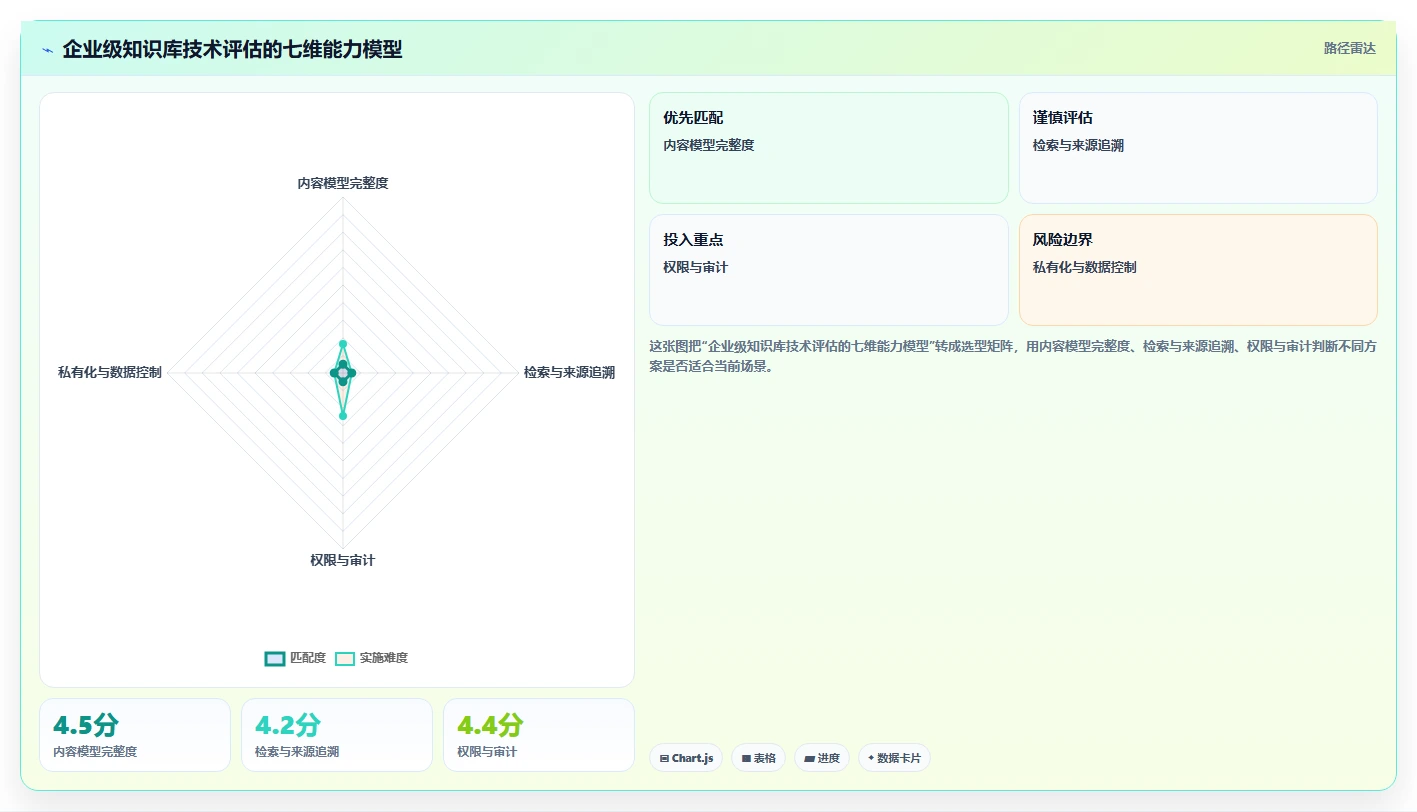Toggle the 匹配度 legend item
The width and height of the screenshot is (1417, 812).
[x=295, y=658]
